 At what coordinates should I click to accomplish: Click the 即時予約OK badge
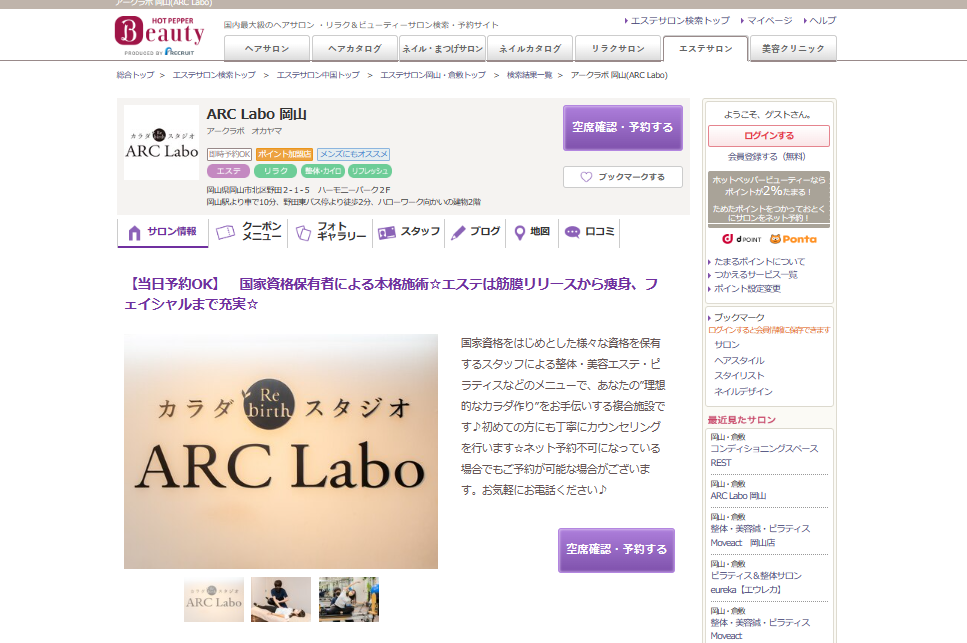229,154
